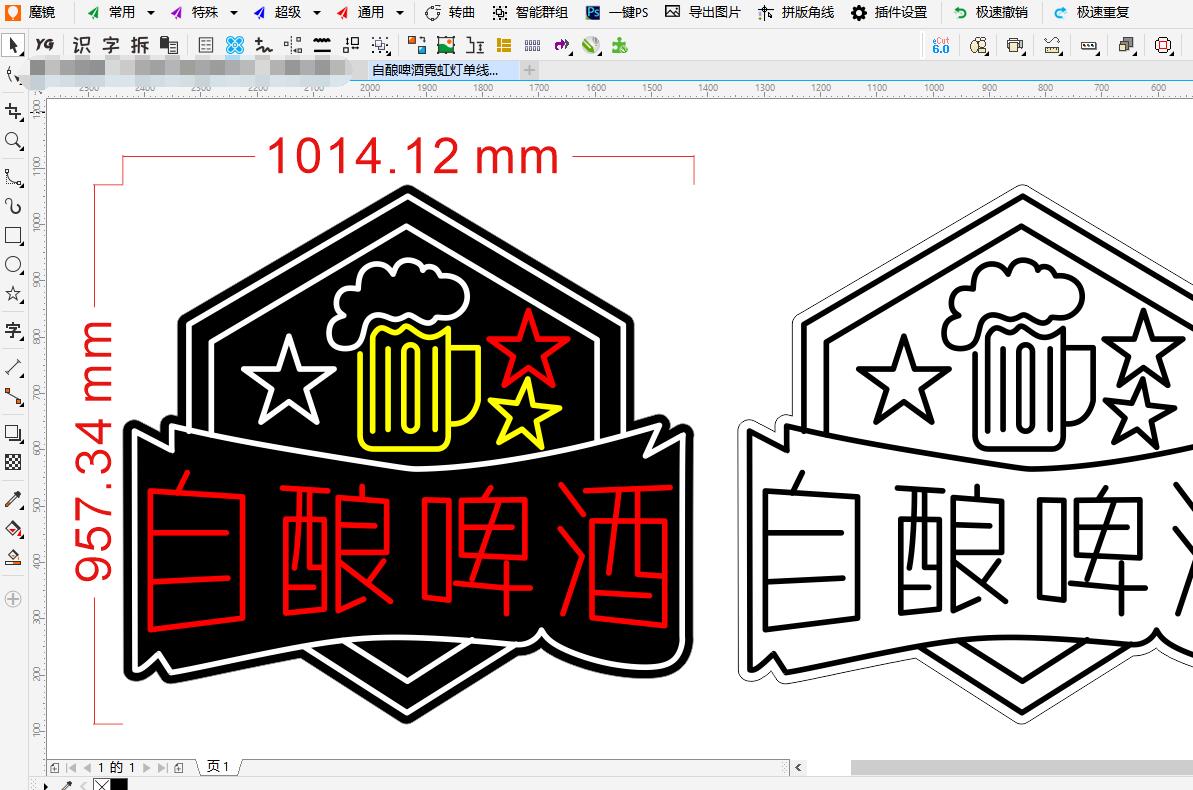Viewport: 1193px width, 790px height.
Task: Click the 一键PS button
Action: pos(618,12)
